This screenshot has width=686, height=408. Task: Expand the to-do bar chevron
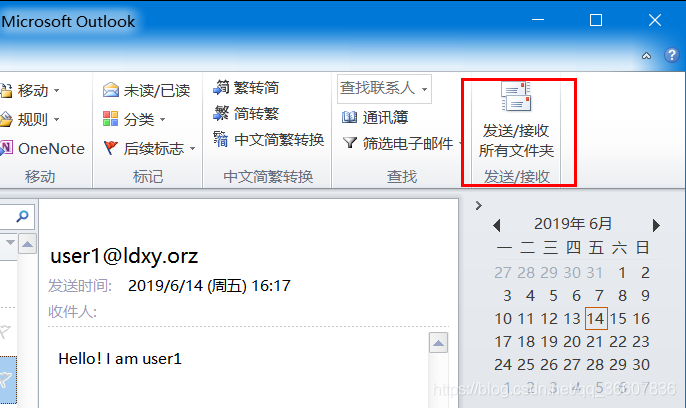479,206
